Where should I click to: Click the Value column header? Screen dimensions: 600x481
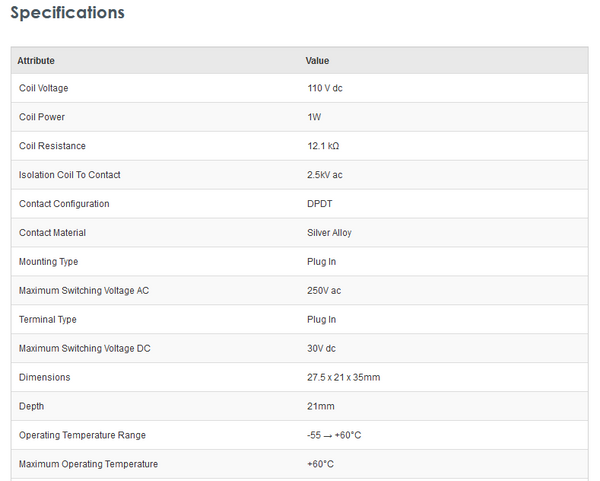coord(317,61)
